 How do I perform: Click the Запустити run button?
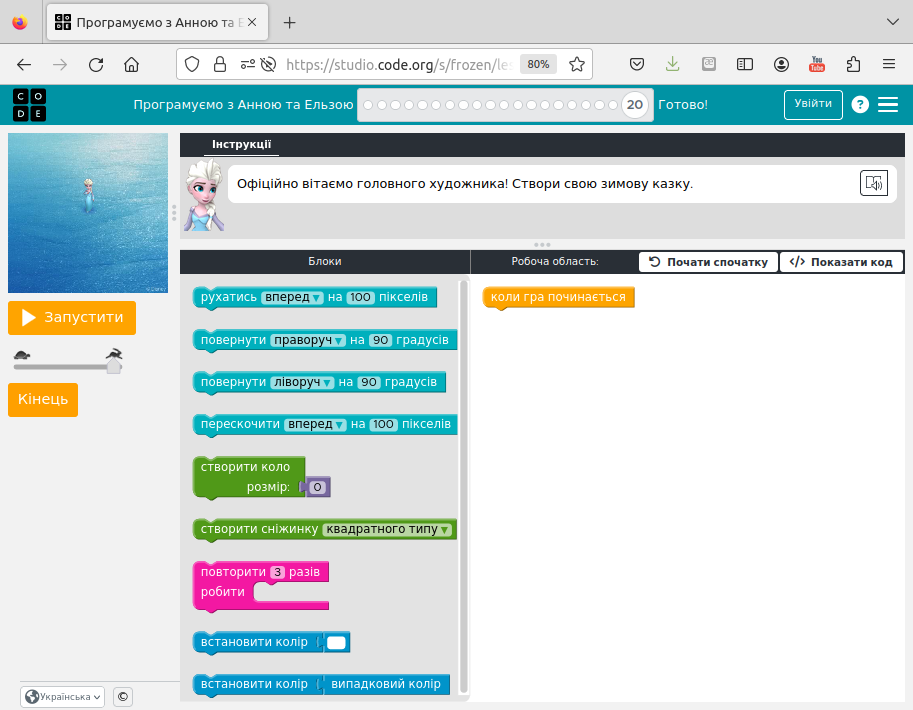pos(72,318)
